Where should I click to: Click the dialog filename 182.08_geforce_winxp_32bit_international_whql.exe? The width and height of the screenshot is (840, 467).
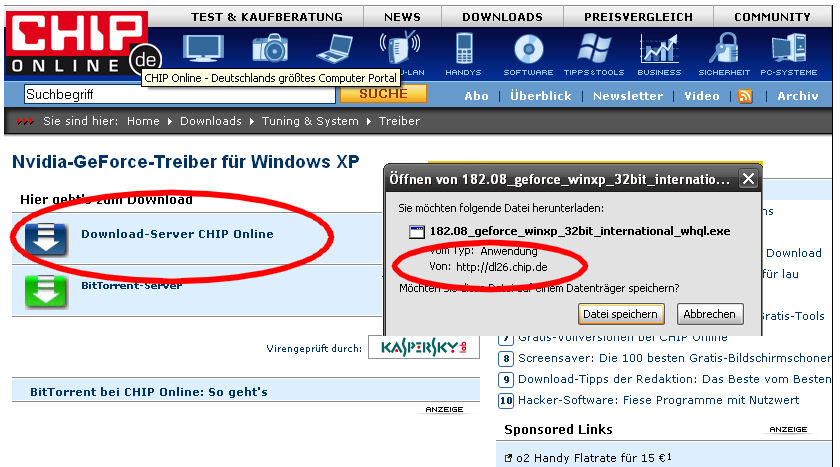click(580, 231)
